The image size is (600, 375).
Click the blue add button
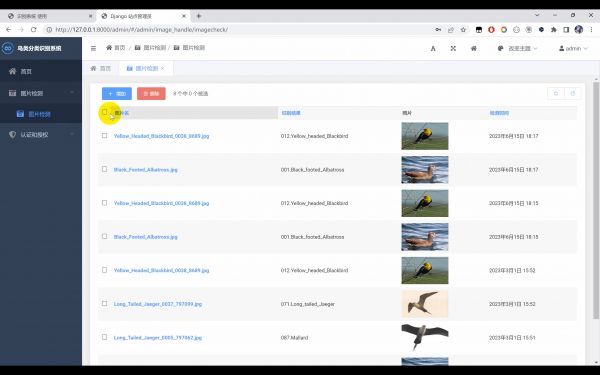click(x=117, y=93)
